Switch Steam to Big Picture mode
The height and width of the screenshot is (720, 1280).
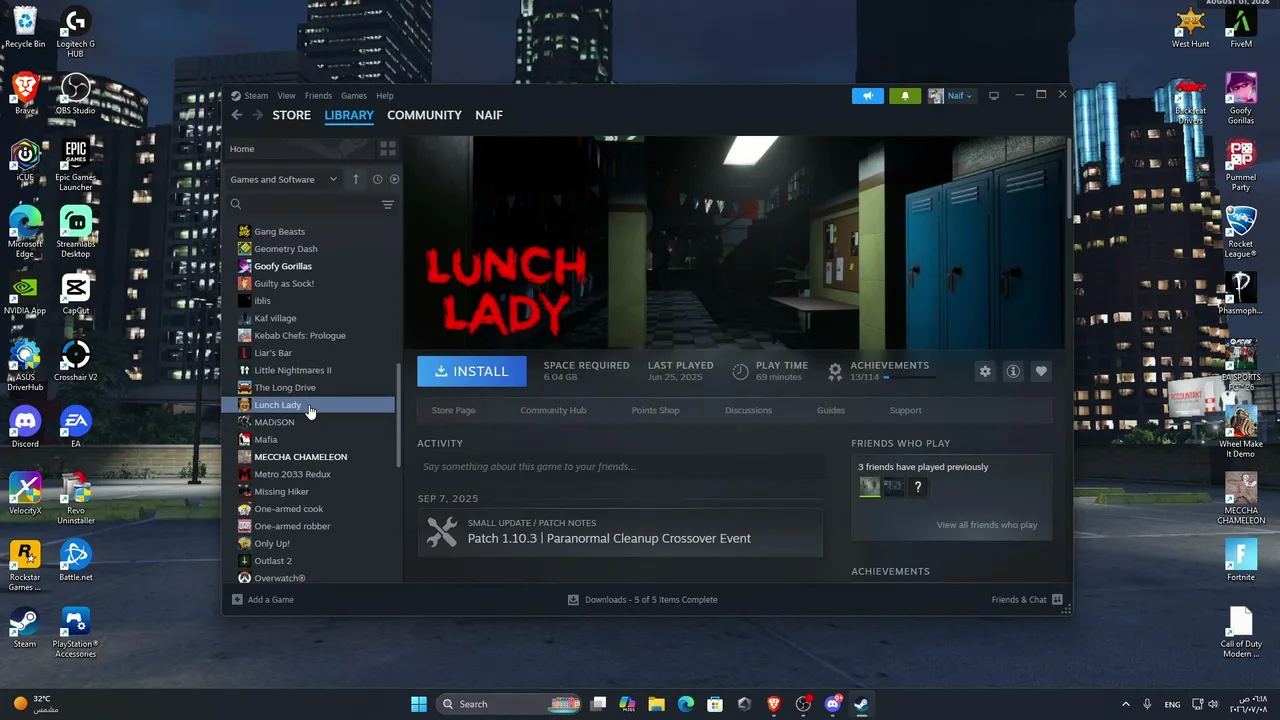993,96
